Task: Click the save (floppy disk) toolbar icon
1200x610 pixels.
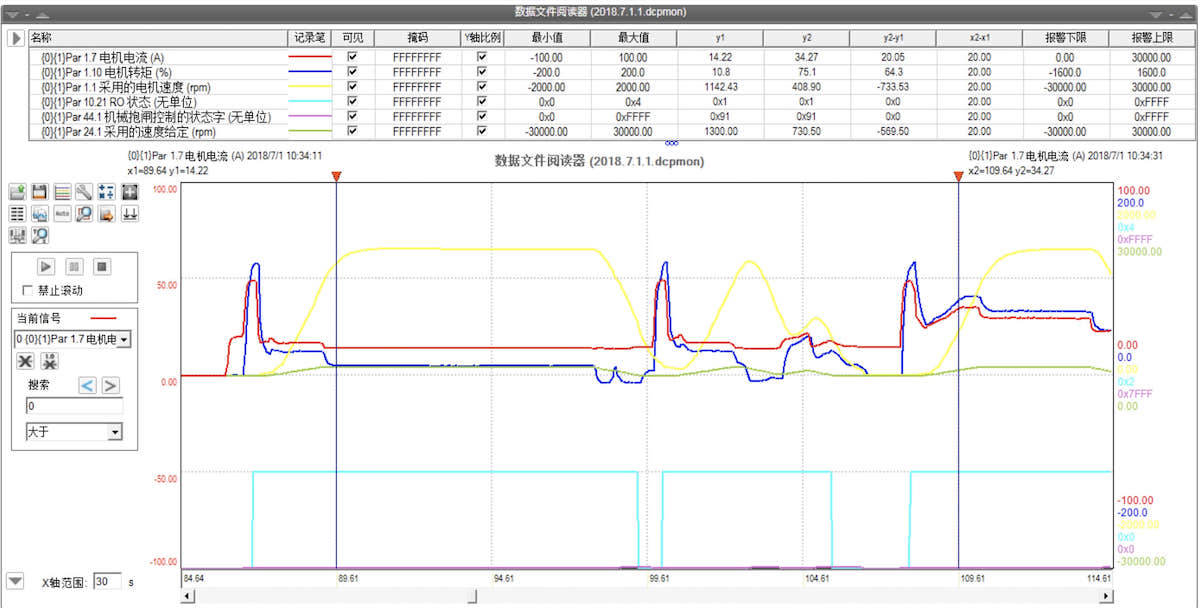Action: pyautogui.click(x=40, y=192)
